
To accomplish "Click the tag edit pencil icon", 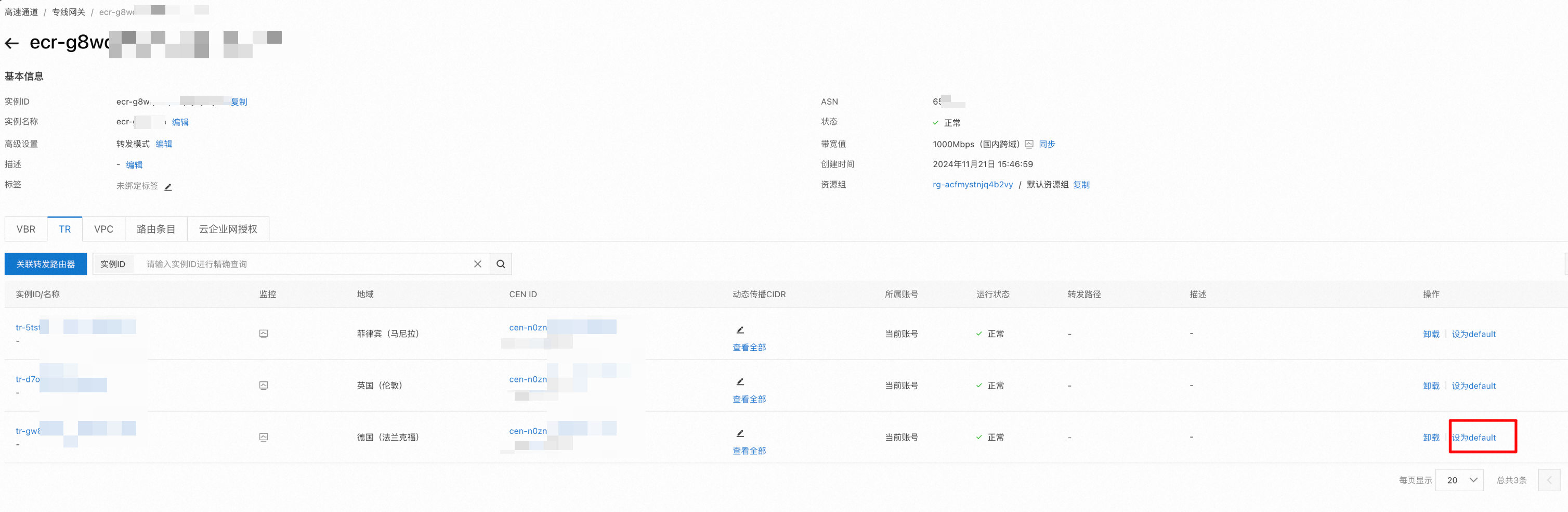I will click(x=168, y=187).
